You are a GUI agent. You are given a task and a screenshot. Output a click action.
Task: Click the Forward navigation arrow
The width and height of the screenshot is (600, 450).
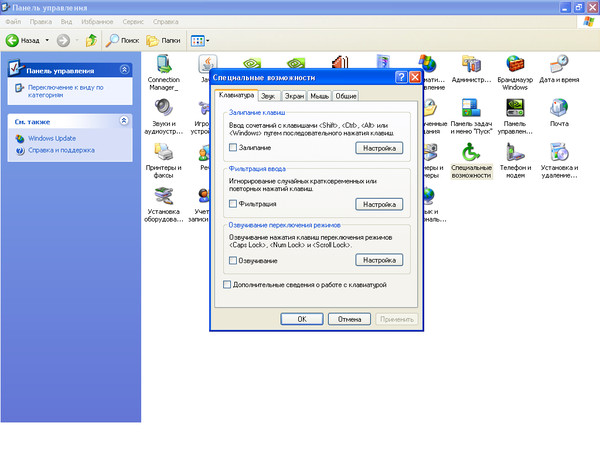[63, 40]
